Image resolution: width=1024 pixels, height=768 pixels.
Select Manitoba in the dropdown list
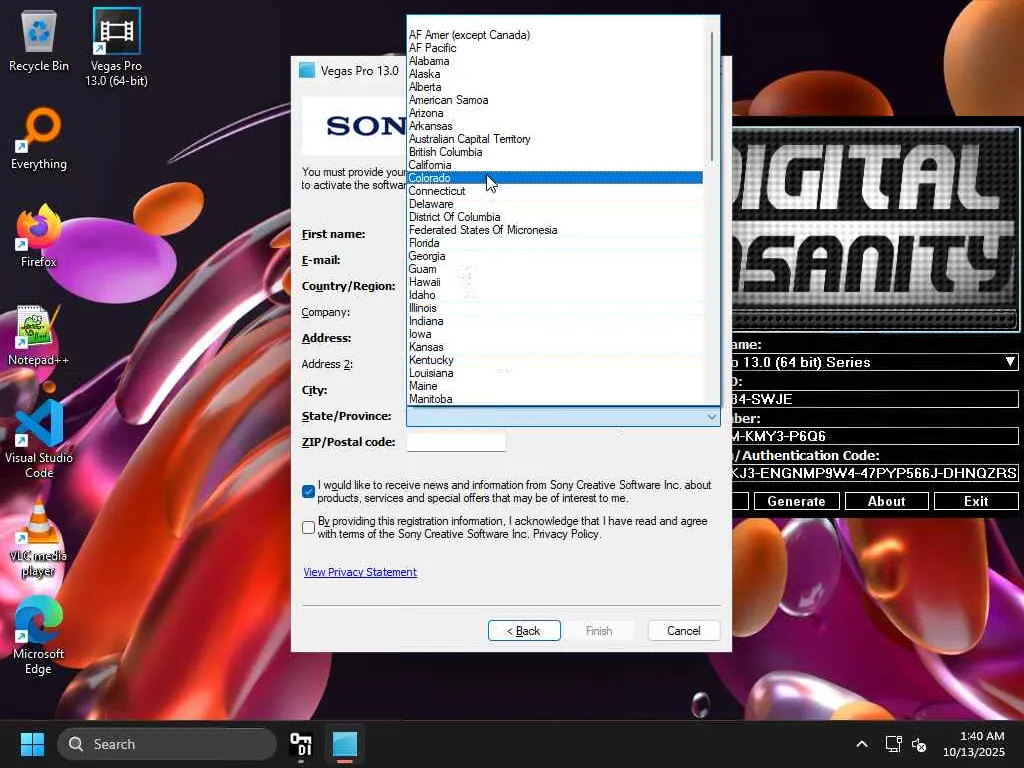tap(554, 399)
